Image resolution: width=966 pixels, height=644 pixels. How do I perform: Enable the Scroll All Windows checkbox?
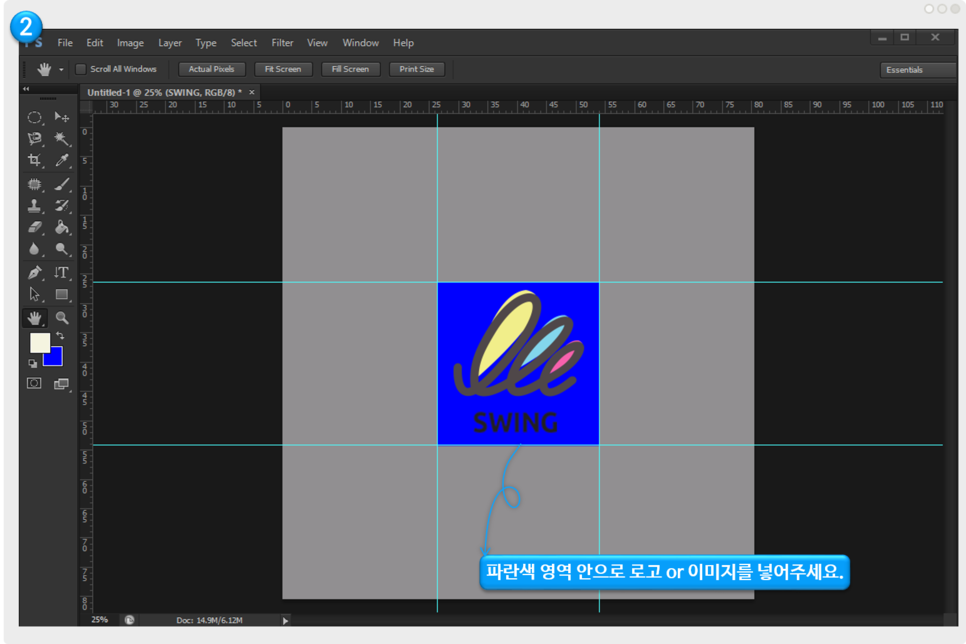coord(81,69)
